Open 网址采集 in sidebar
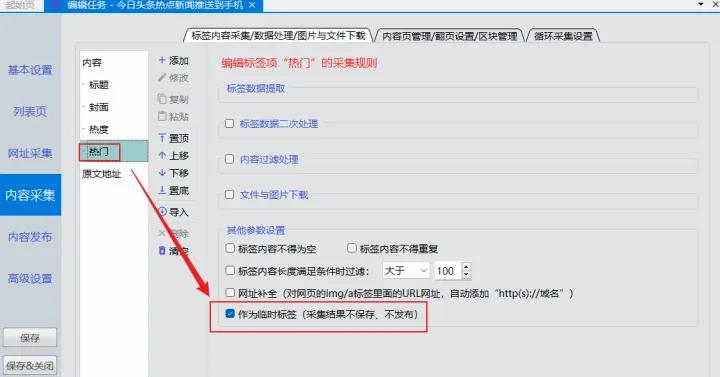720x377 pixels. coord(30,153)
